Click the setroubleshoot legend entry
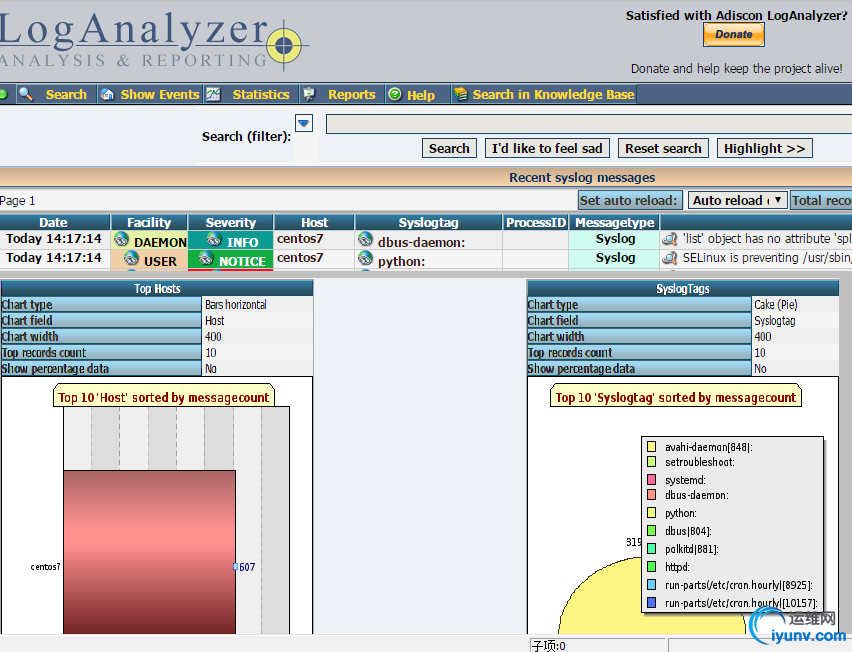Viewport: 852px width, 652px height. click(x=700, y=462)
